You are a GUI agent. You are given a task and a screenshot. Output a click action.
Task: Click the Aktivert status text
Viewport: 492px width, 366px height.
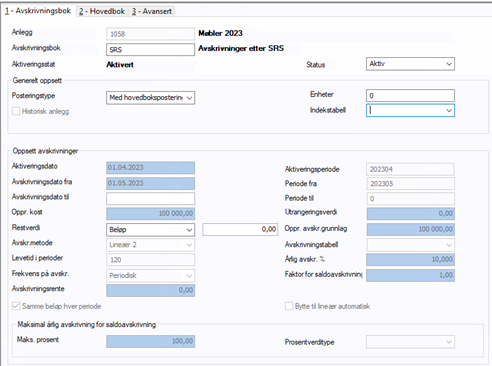120,65
